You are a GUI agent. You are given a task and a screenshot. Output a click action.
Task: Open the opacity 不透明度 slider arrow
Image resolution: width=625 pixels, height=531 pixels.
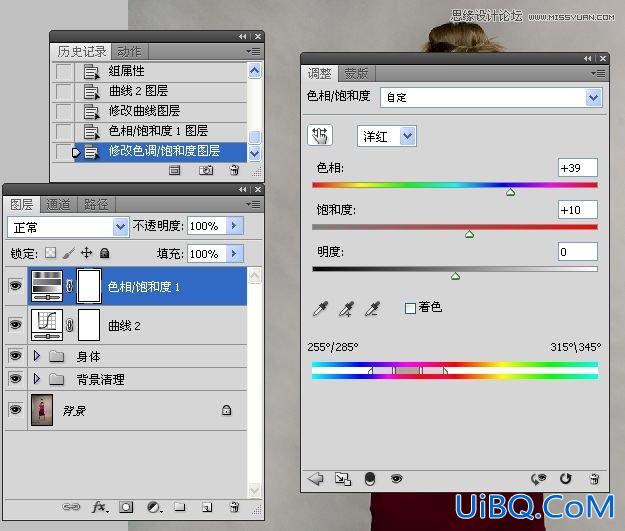[234, 226]
